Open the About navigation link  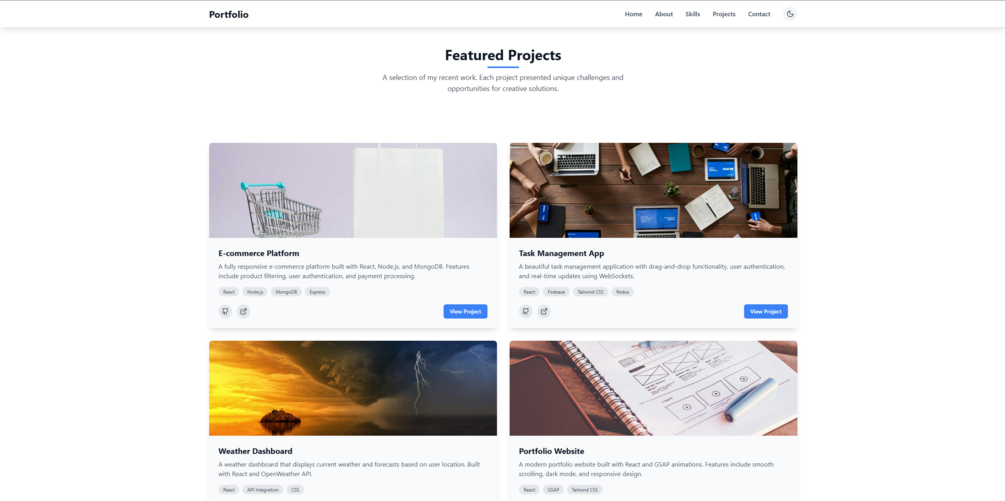pos(664,14)
